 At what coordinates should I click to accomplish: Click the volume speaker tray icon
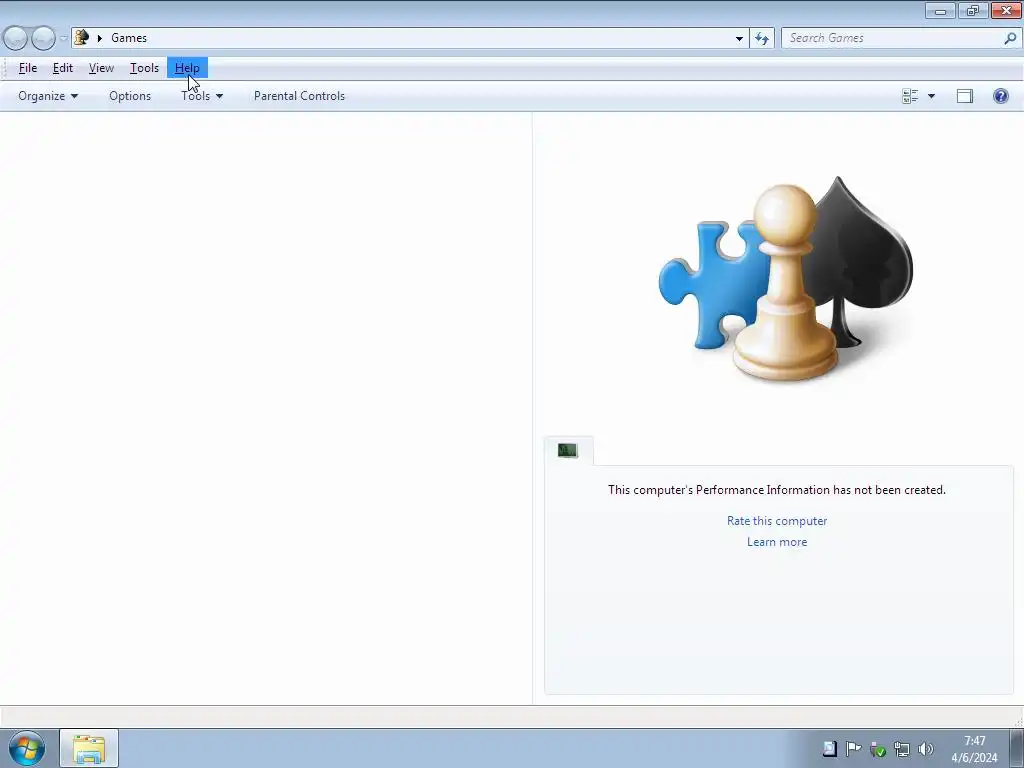pos(925,749)
